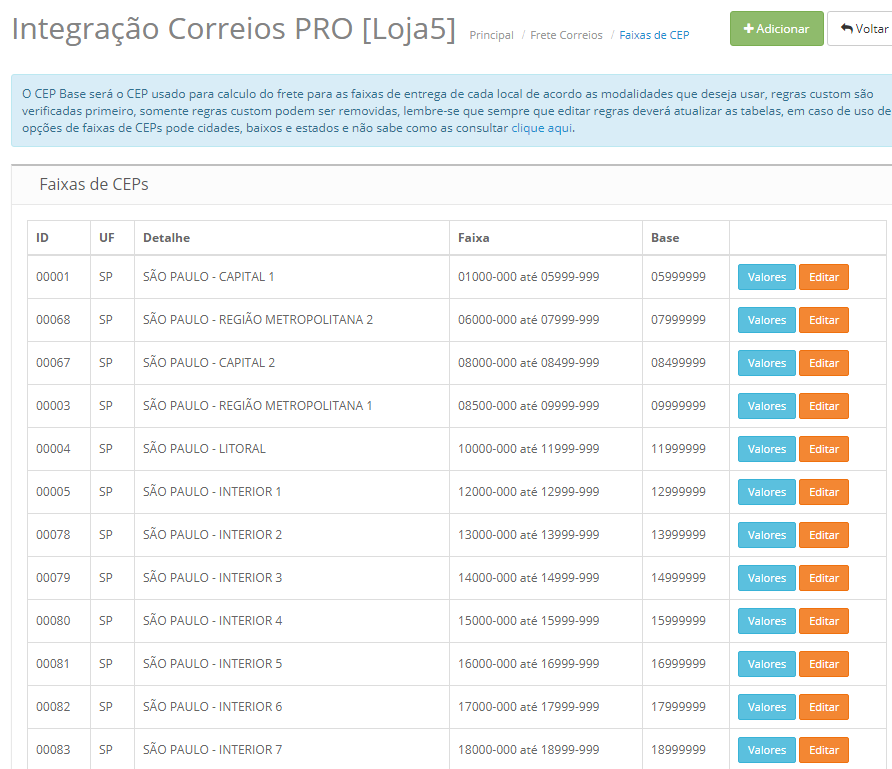Follow the 'clique aqui' help link
This screenshot has width=892, height=769.
[541, 128]
